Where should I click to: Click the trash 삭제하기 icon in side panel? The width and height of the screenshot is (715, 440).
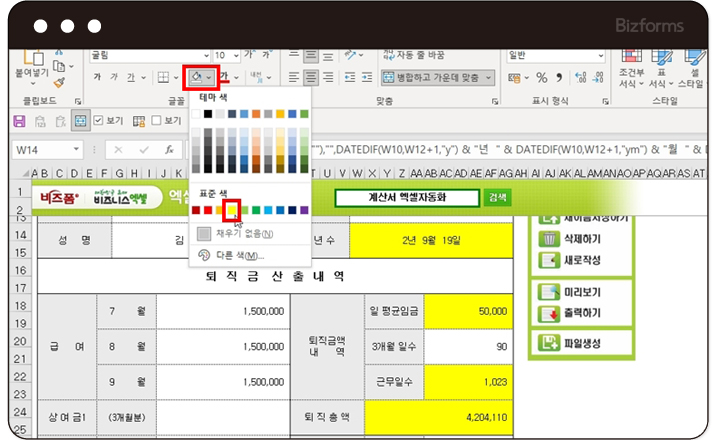click(549, 239)
